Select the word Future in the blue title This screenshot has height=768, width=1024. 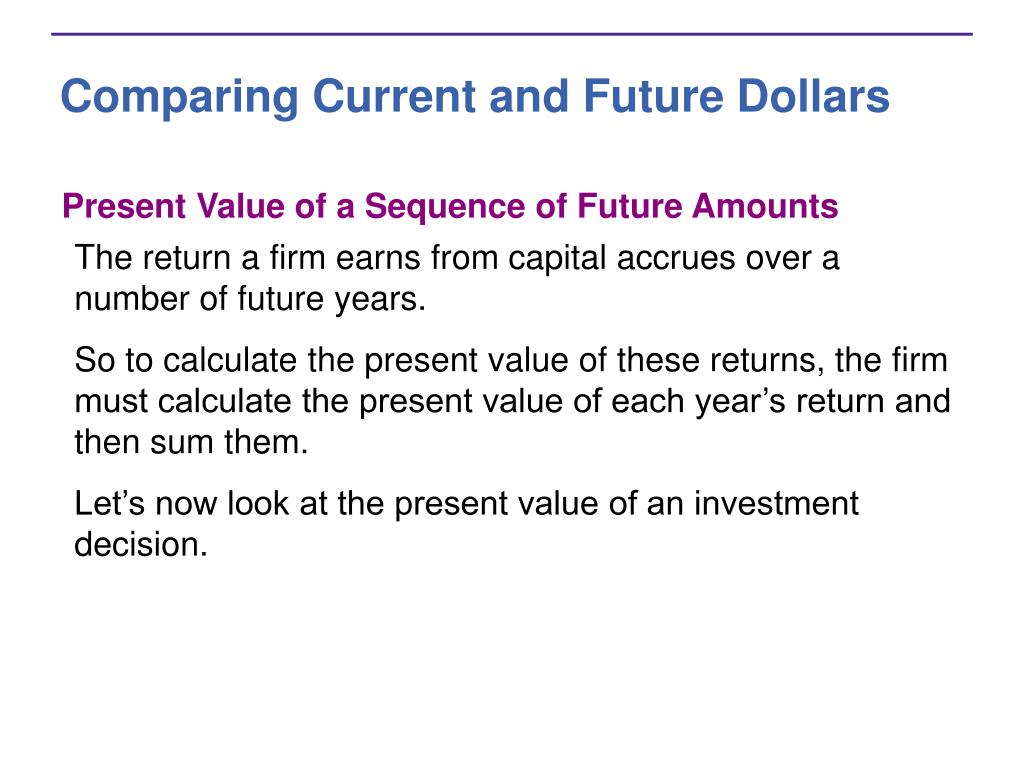(654, 96)
